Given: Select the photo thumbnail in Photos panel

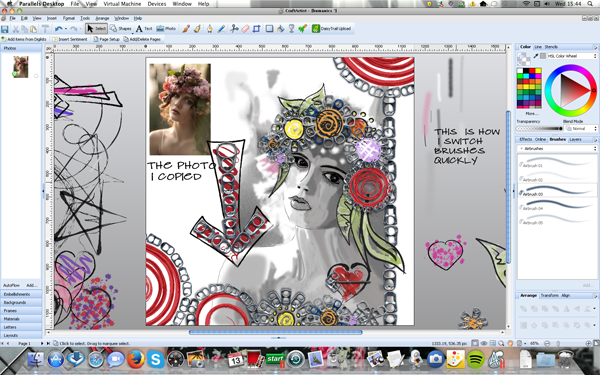Looking at the screenshot, I should [x=21, y=67].
